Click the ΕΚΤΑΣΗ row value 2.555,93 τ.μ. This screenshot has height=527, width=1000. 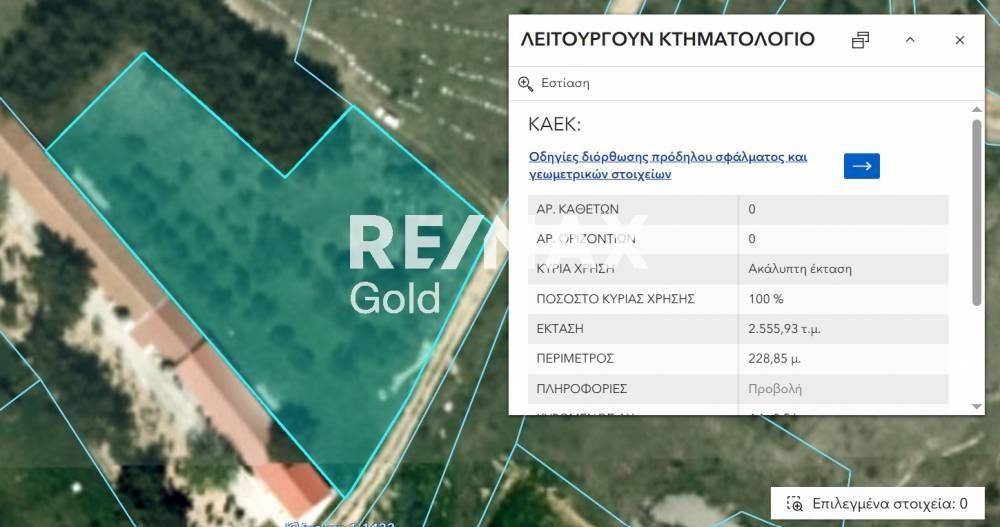point(785,328)
